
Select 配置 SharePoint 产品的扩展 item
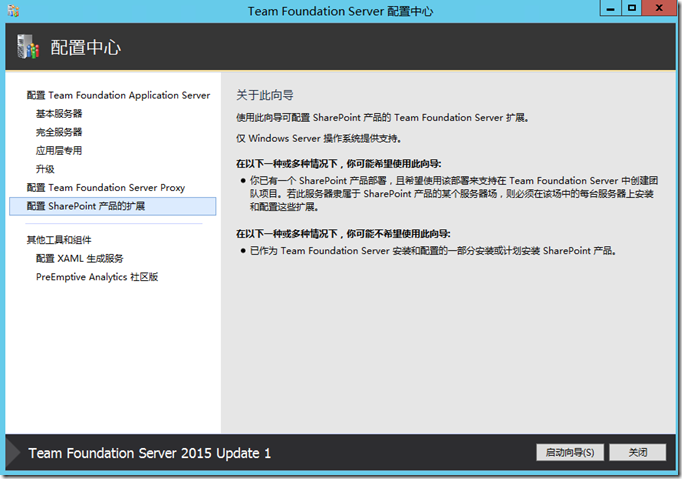click(x=113, y=206)
